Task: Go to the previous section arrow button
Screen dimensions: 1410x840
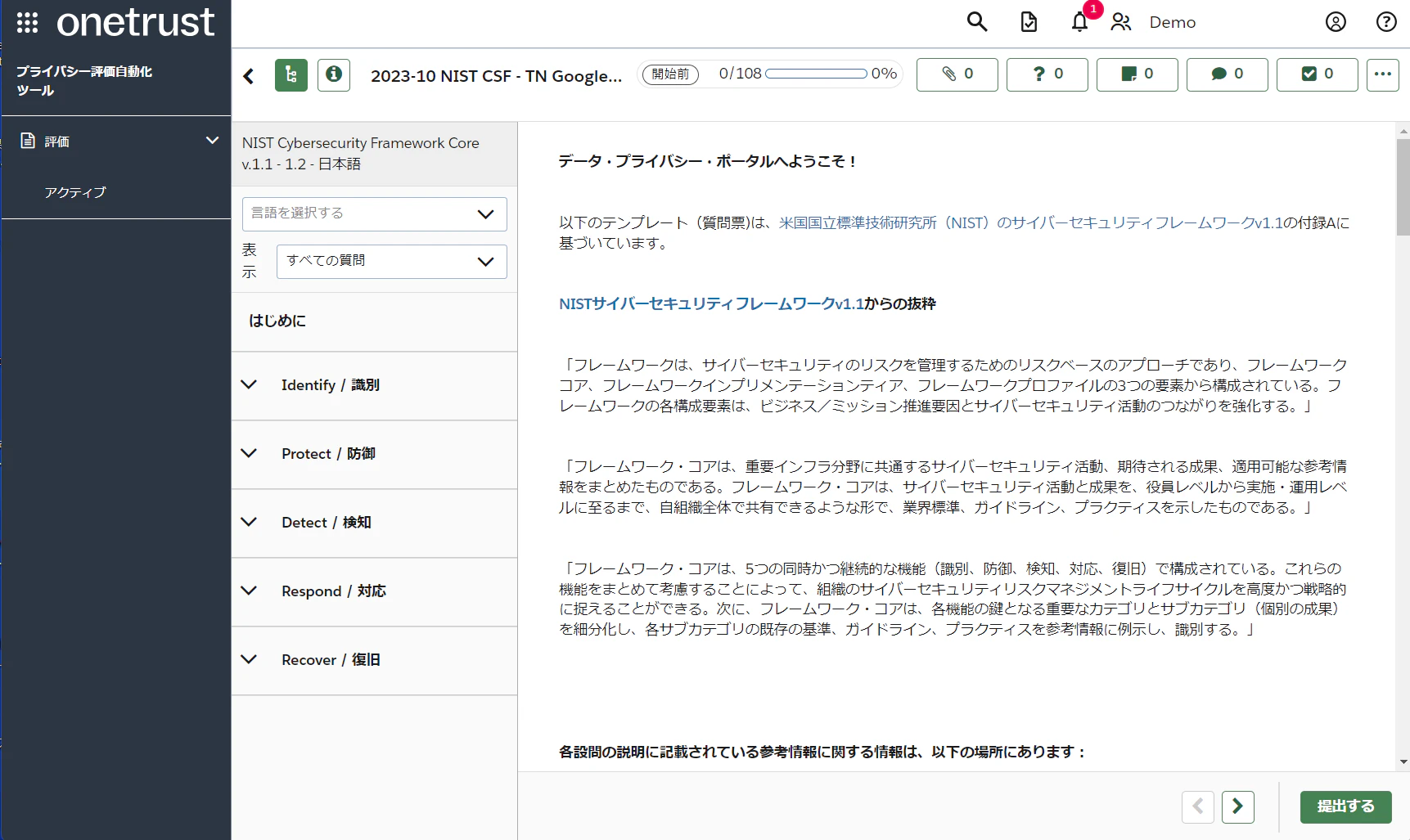Action: click(1198, 807)
